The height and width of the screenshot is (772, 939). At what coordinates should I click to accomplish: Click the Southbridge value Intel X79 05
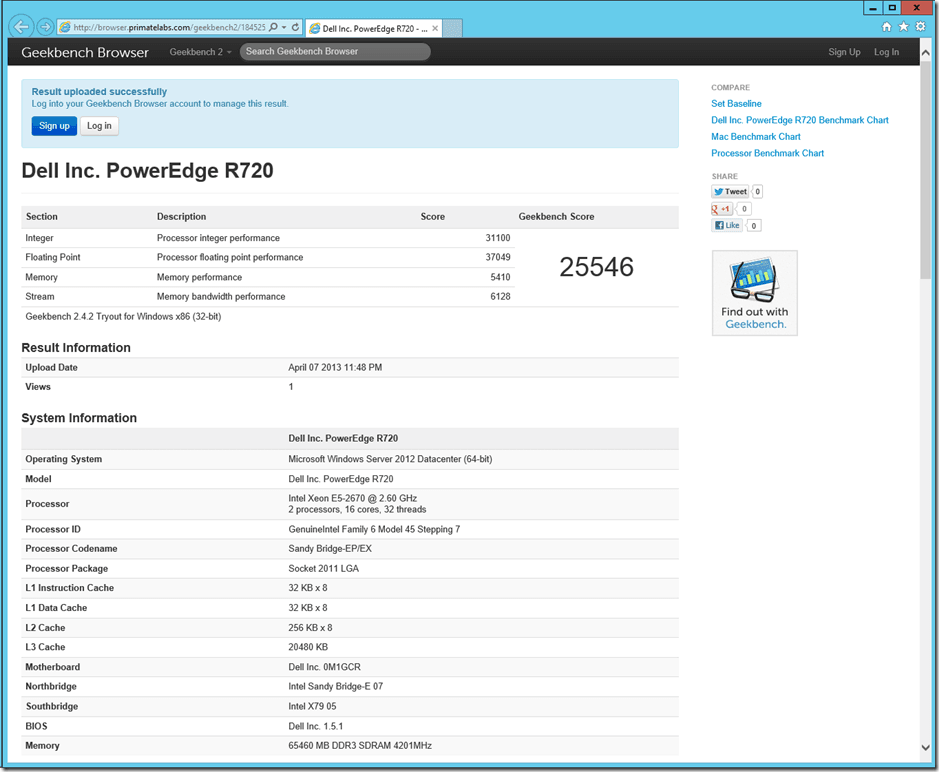click(x=312, y=706)
